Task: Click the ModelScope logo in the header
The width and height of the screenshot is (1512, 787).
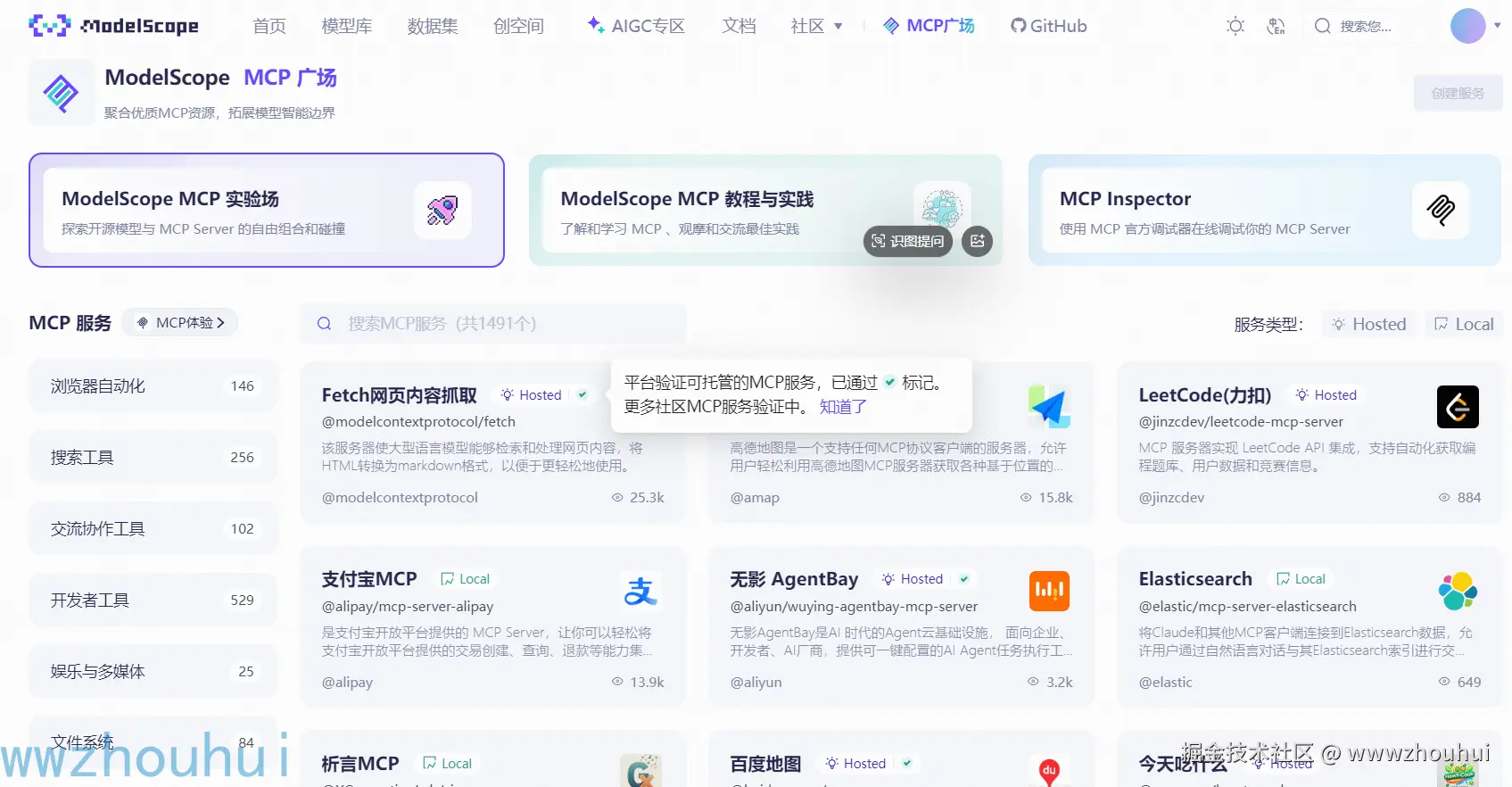Action: point(114,26)
